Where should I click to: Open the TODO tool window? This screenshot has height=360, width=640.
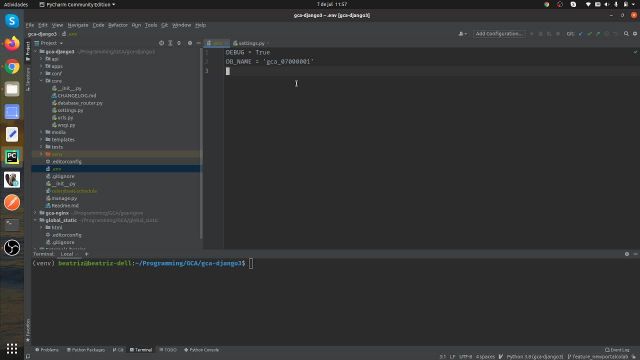169,350
